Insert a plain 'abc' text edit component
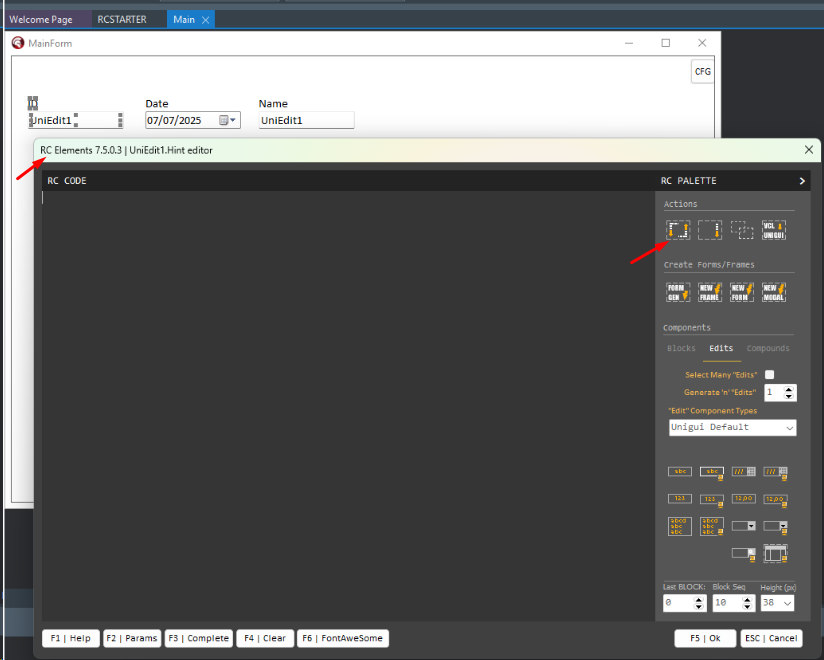Image resolution: width=824 pixels, height=660 pixels. click(x=679, y=471)
